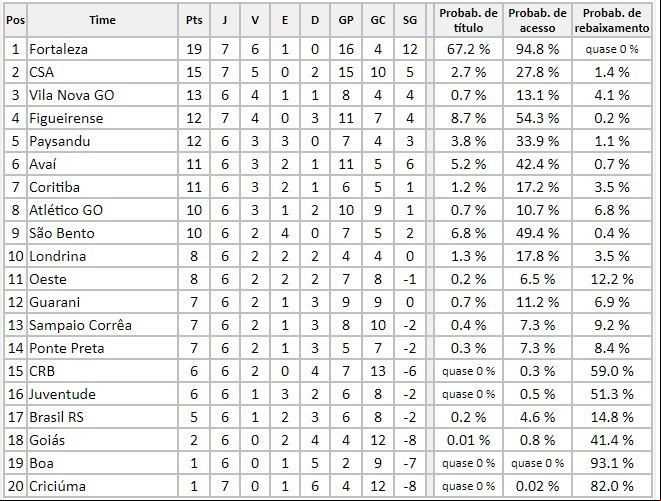The height and width of the screenshot is (501, 661).
Task: Click the Probab. de título header
Action: point(468,20)
